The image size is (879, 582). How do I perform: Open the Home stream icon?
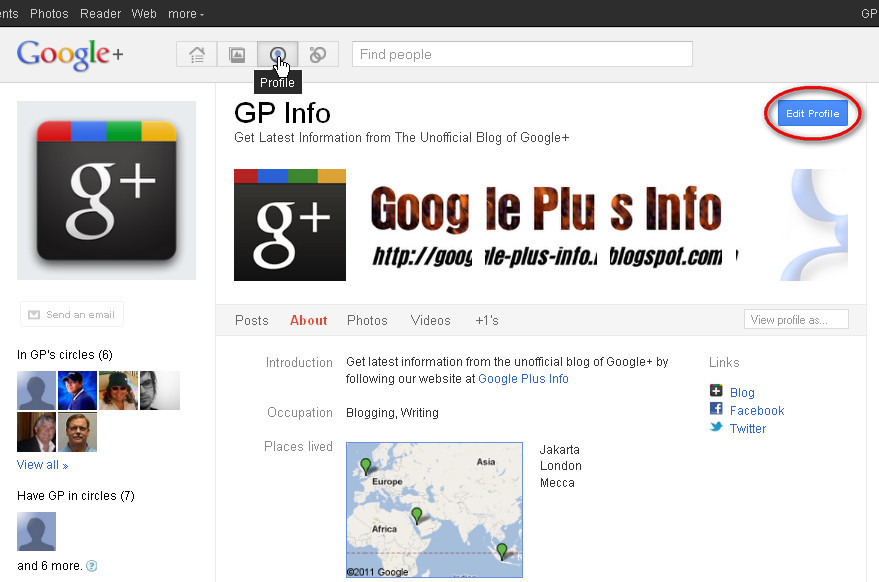coord(197,54)
